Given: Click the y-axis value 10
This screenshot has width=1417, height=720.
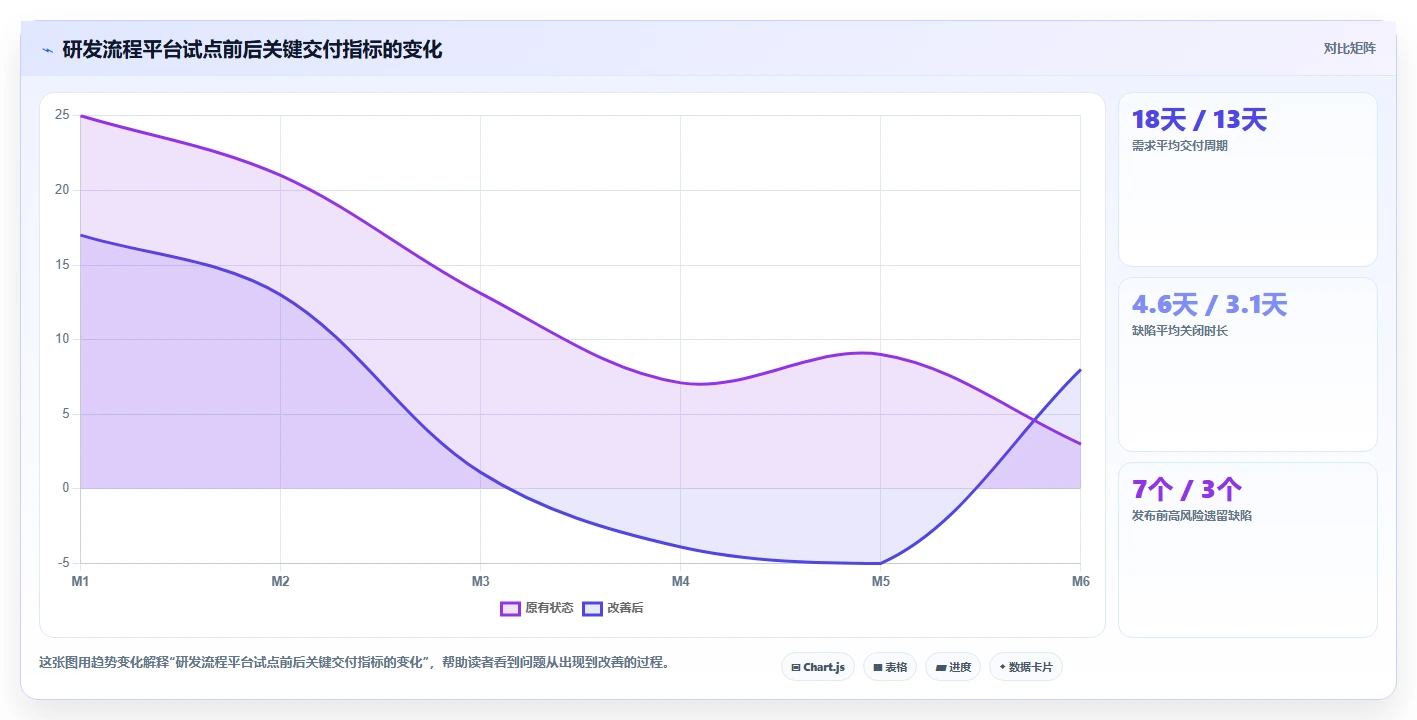Looking at the screenshot, I should click(62, 339).
